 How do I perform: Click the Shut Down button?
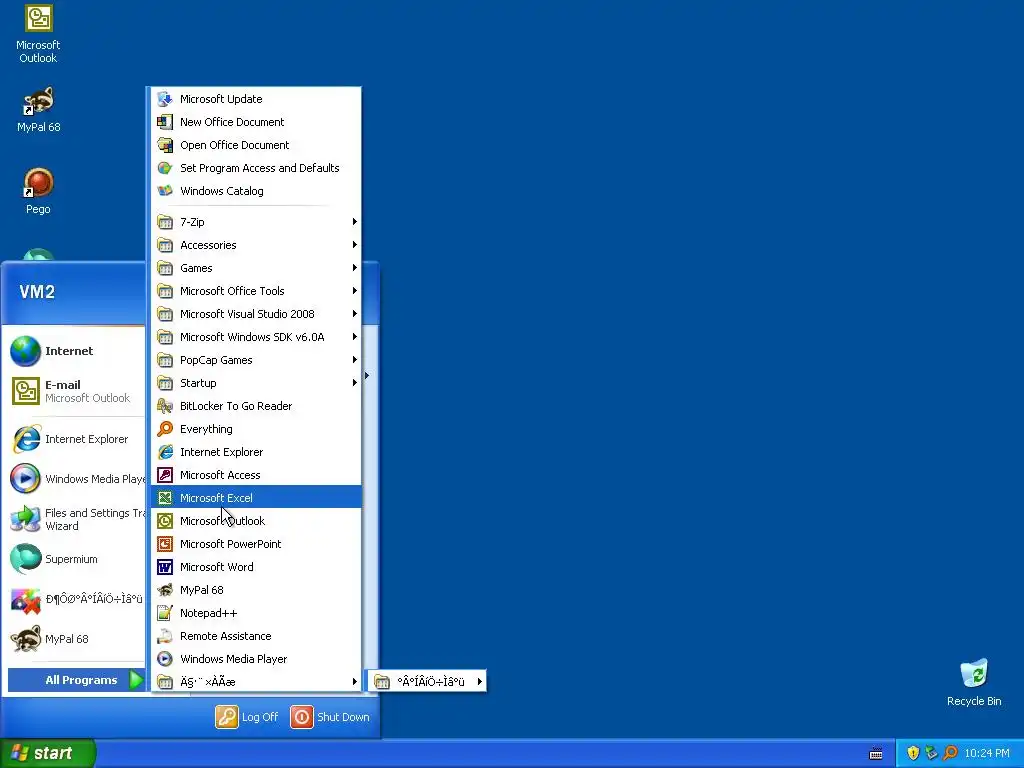click(330, 717)
